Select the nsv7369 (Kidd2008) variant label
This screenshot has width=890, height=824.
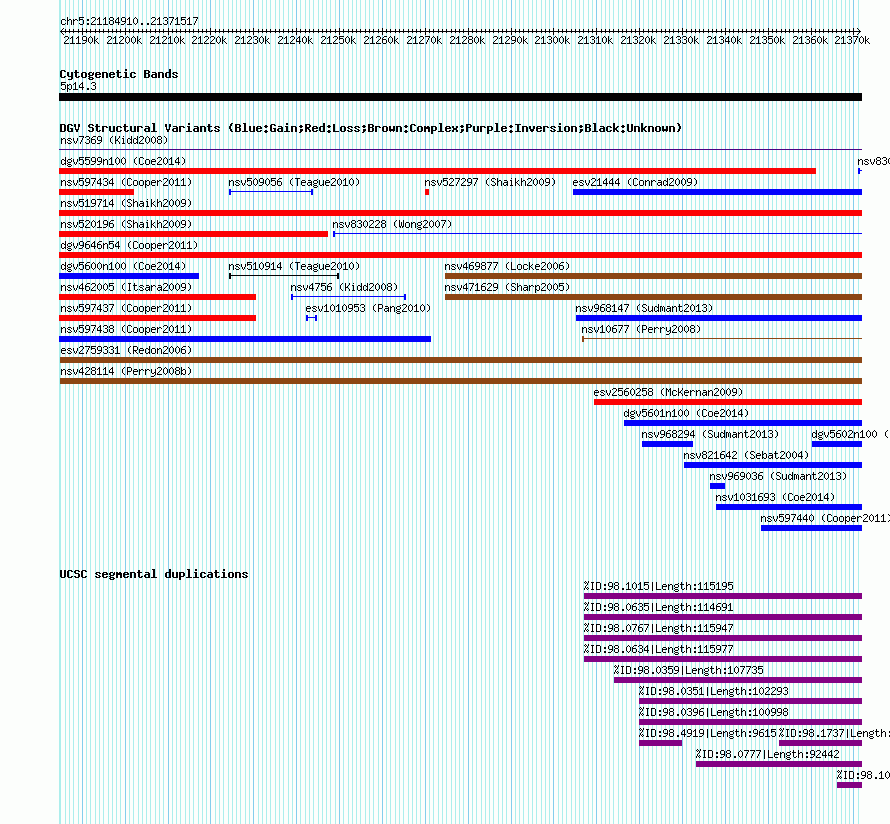tap(114, 140)
